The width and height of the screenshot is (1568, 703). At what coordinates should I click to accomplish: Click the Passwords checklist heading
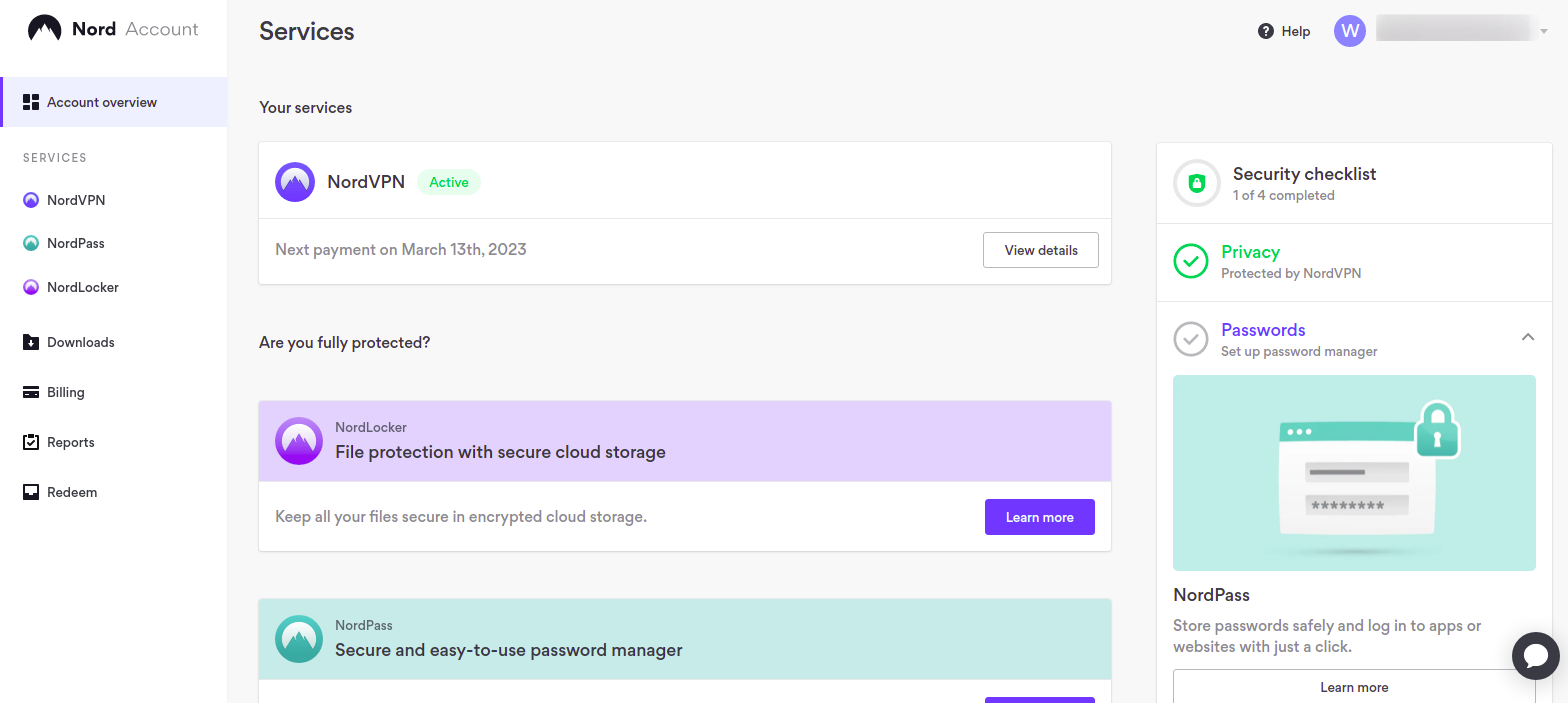point(1263,330)
